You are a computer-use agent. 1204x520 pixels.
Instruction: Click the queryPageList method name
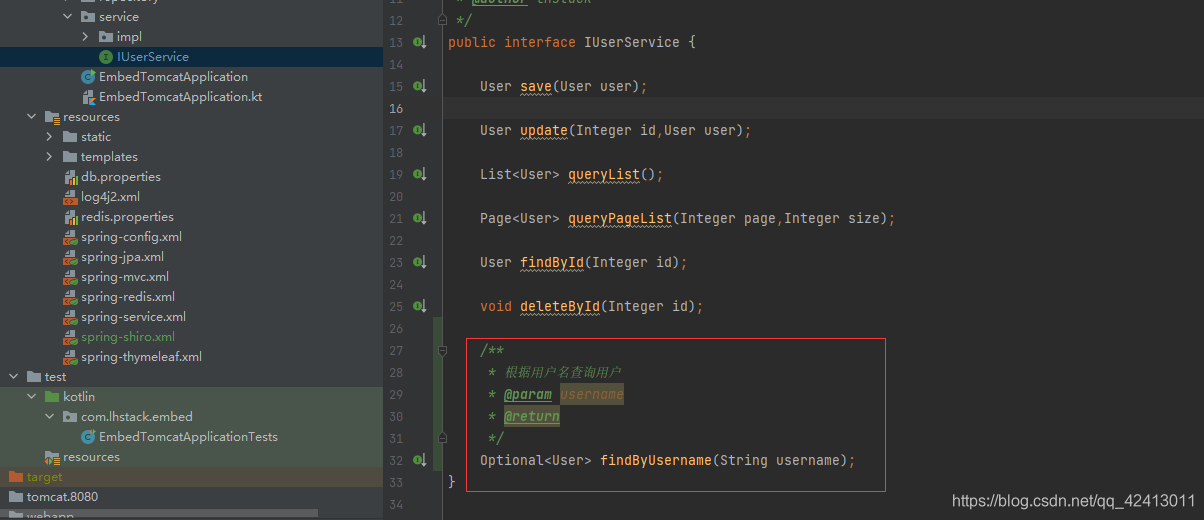click(x=620, y=218)
